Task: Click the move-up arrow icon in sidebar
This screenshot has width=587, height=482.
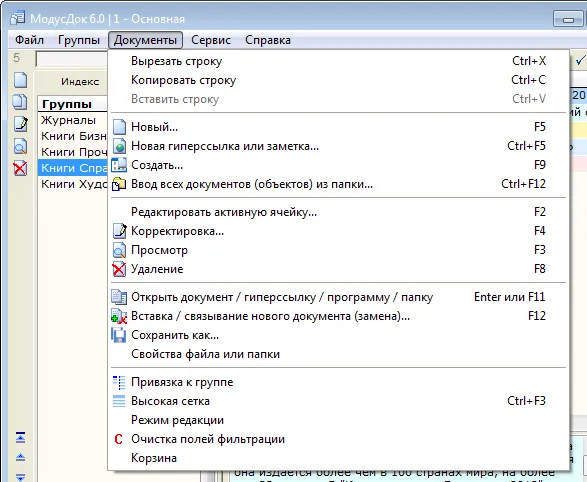Action: coord(20,457)
